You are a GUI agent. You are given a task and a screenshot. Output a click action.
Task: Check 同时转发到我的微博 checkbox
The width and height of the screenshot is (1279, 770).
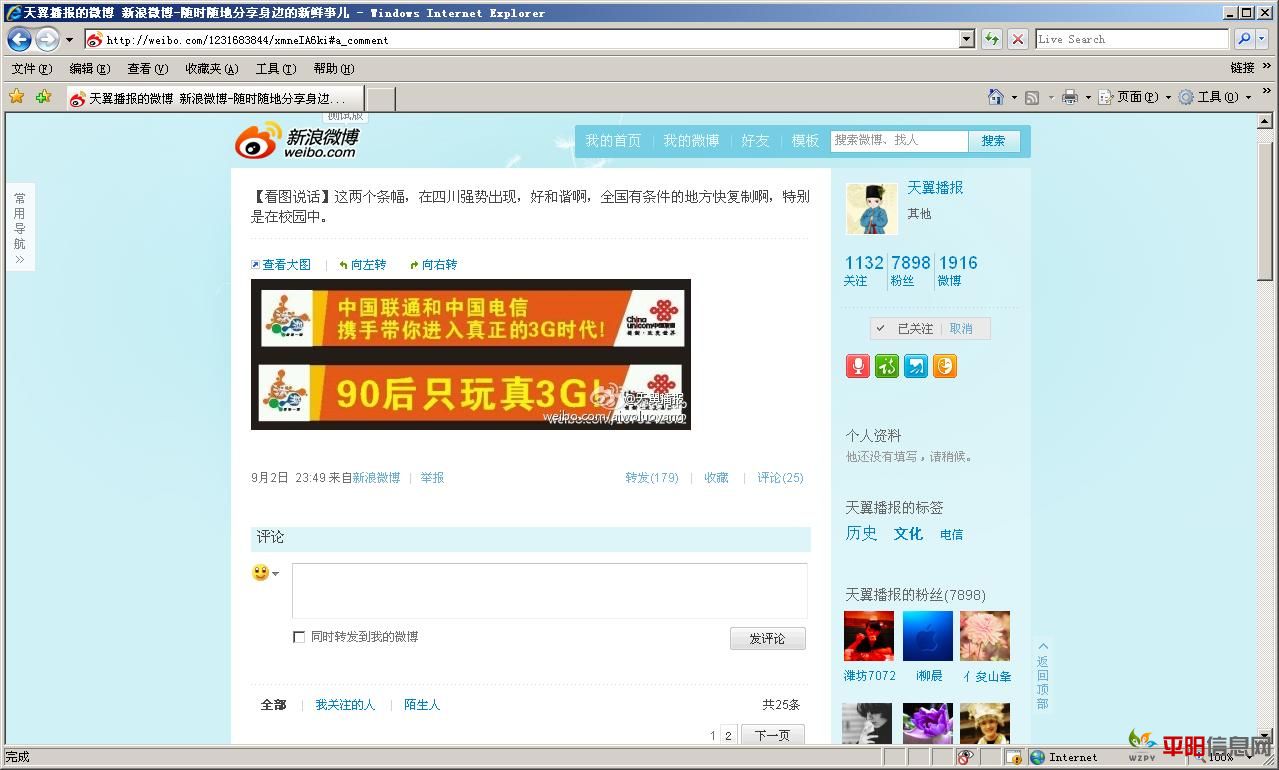298,637
